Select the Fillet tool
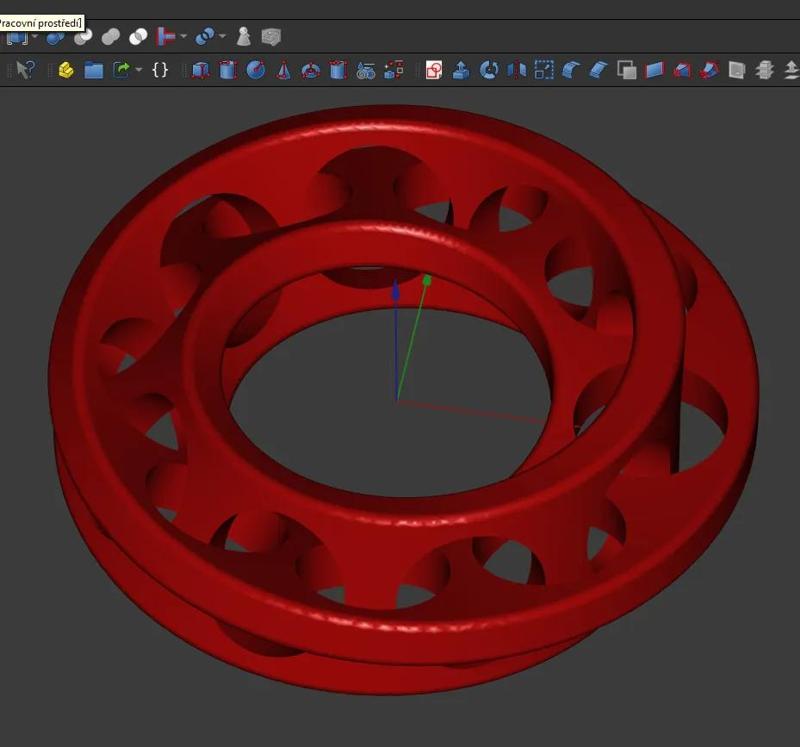The height and width of the screenshot is (747, 800). click(x=571, y=70)
